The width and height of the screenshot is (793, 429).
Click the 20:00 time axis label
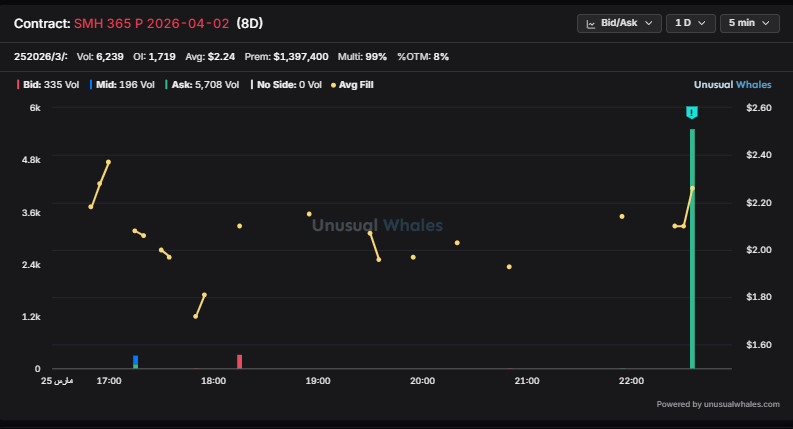coord(422,381)
